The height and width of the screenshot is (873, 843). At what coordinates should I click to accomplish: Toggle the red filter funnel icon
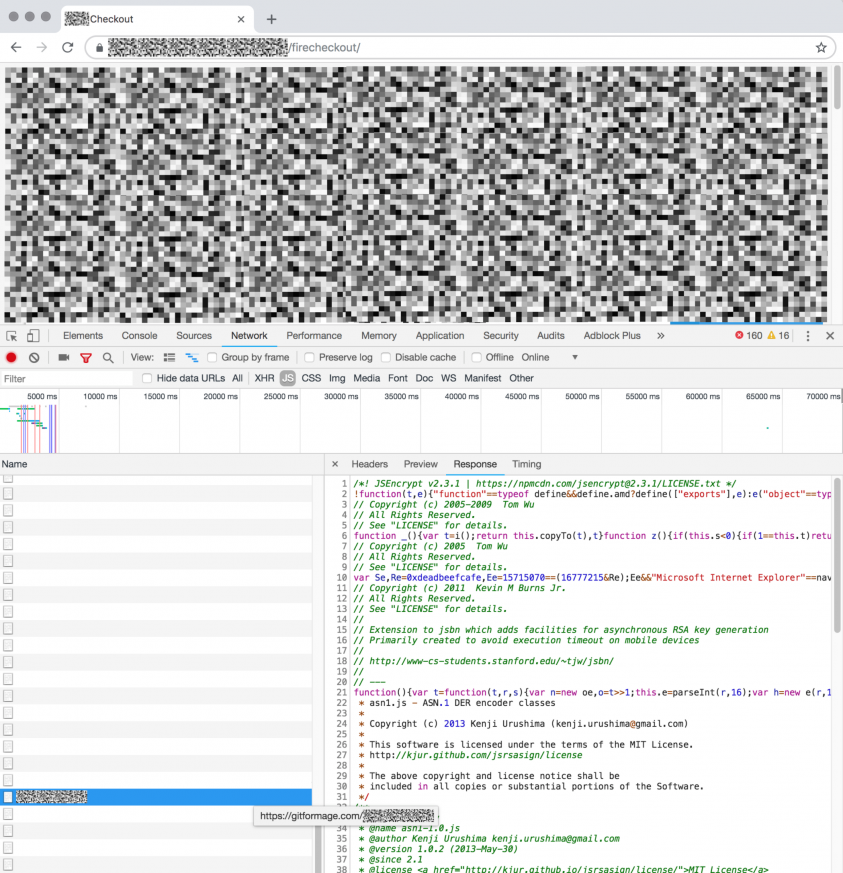86,357
